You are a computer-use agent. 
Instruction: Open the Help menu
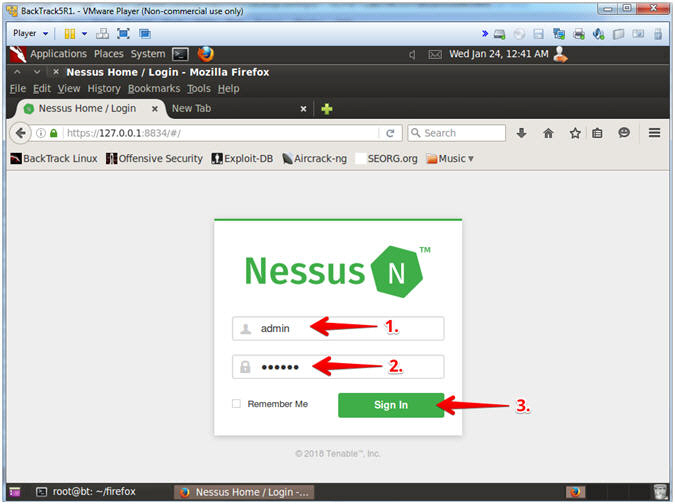click(x=228, y=89)
